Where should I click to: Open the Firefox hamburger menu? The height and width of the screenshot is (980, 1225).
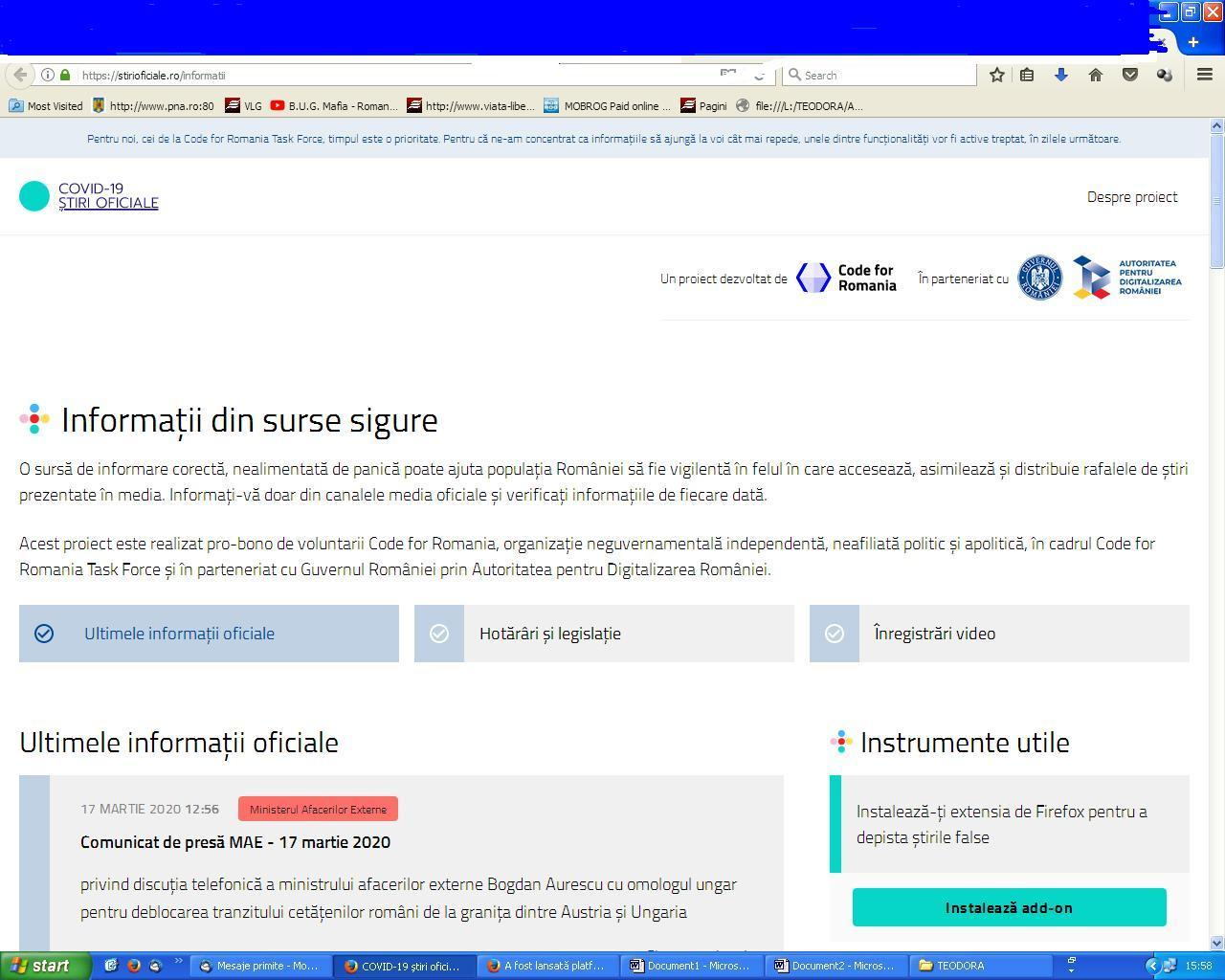pos(1204,75)
